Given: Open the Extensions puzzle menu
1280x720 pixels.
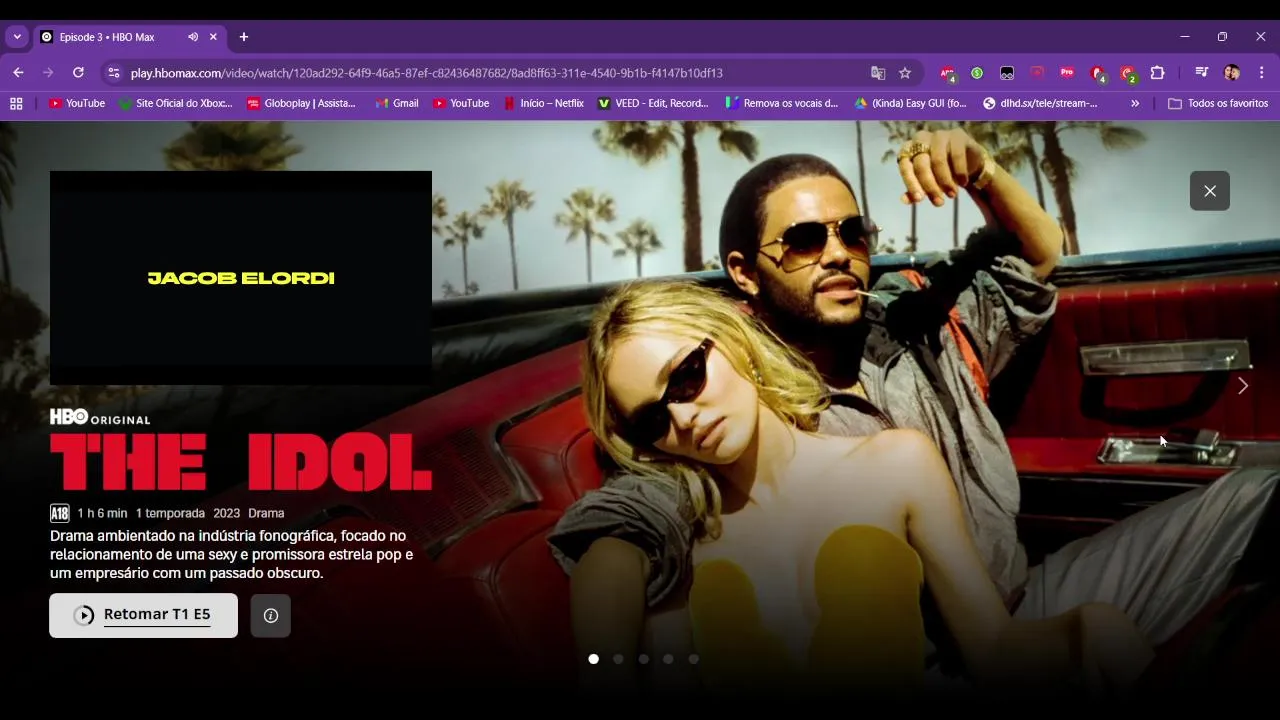Looking at the screenshot, I should (x=1158, y=73).
